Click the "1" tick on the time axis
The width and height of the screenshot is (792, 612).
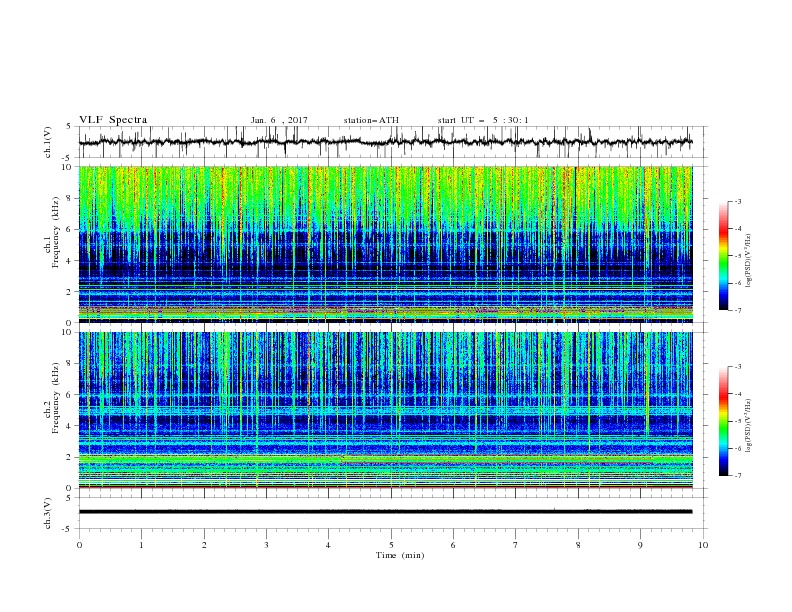[141, 545]
